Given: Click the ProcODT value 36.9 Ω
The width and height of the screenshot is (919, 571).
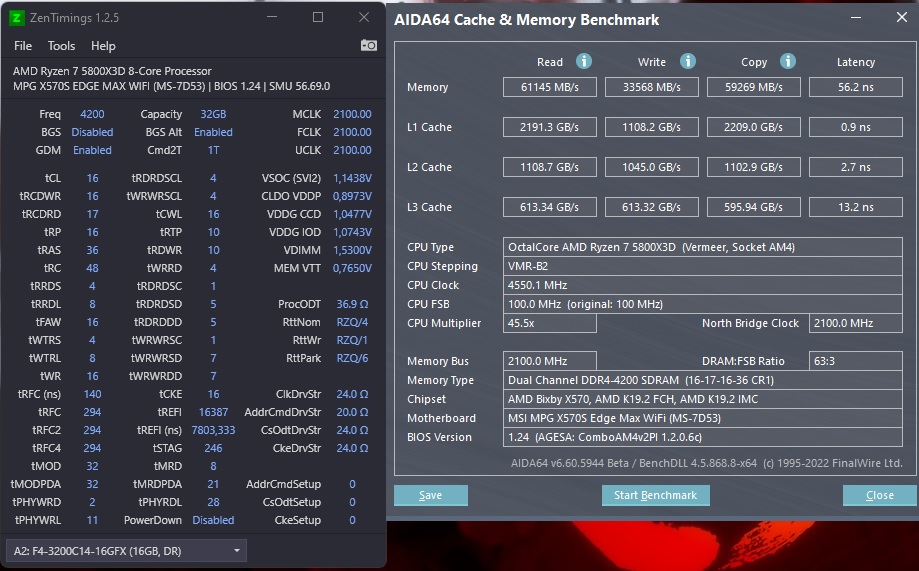Looking at the screenshot, I should [x=352, y=304].
